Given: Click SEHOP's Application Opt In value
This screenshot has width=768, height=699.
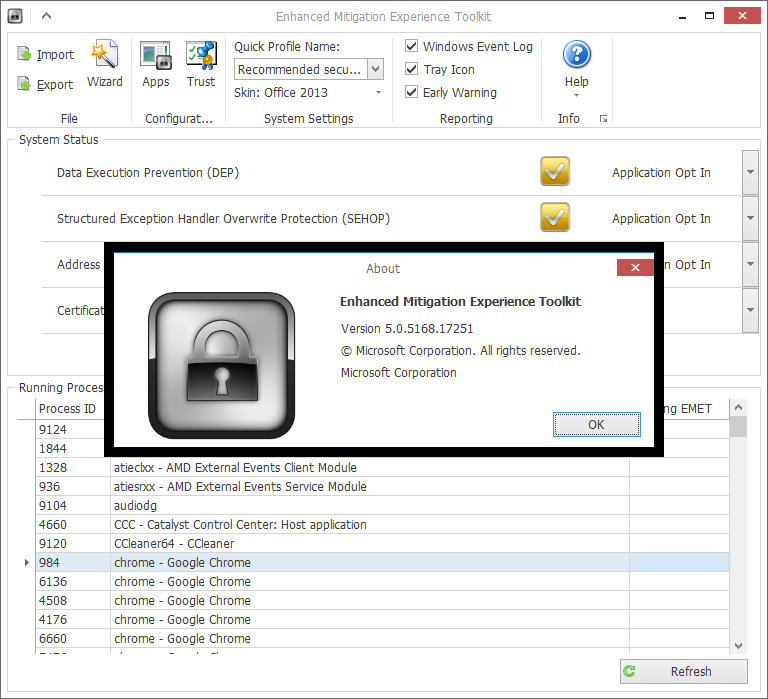Looking at the screenshot, I should coord(661,218).
